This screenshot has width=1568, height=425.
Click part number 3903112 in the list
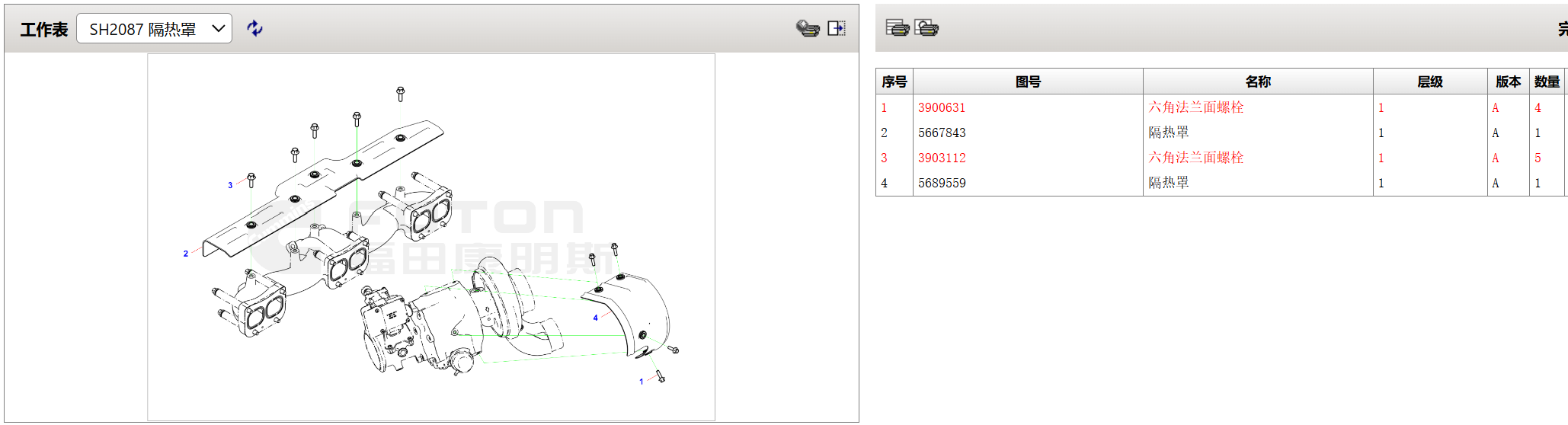point(941,158)
